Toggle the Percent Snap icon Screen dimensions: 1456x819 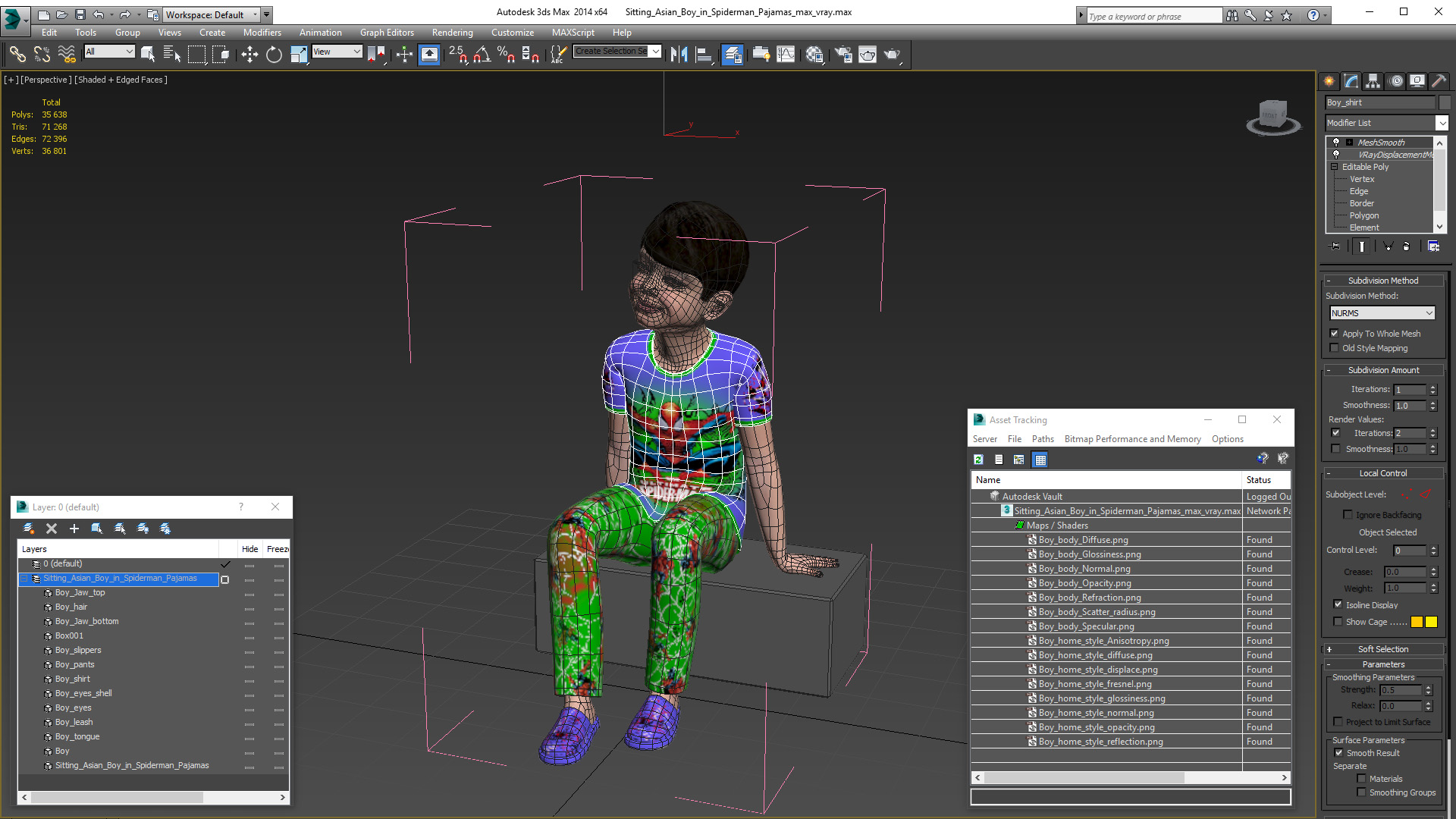tap(506, 54)
